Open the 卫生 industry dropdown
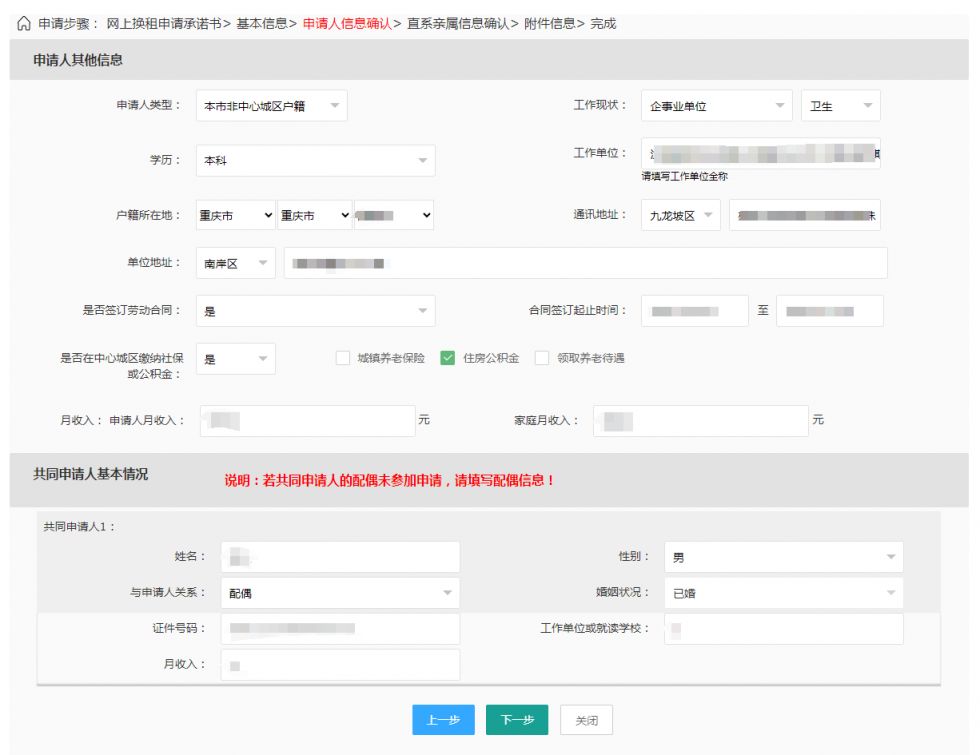The width and height of the screenshot is (980, 755). (x=840, y=106)
